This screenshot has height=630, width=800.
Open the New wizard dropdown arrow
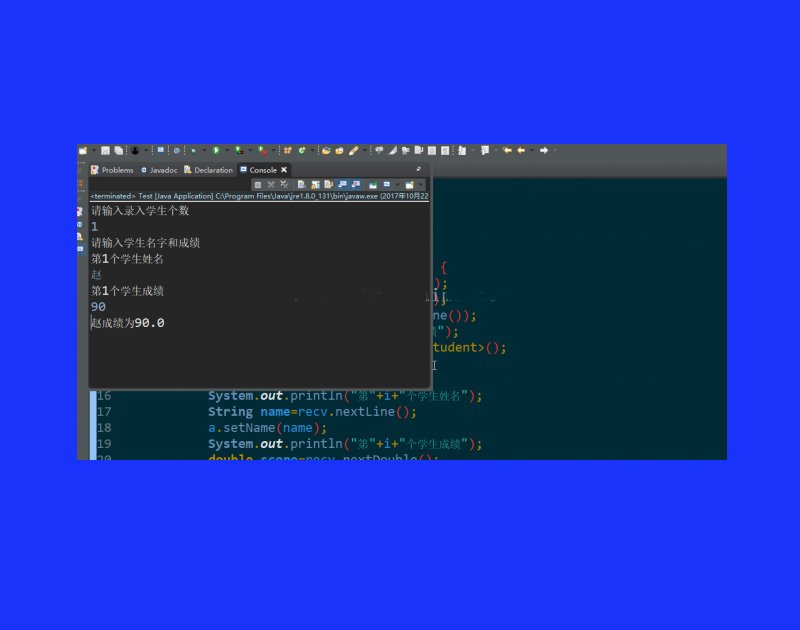point(93,150)
